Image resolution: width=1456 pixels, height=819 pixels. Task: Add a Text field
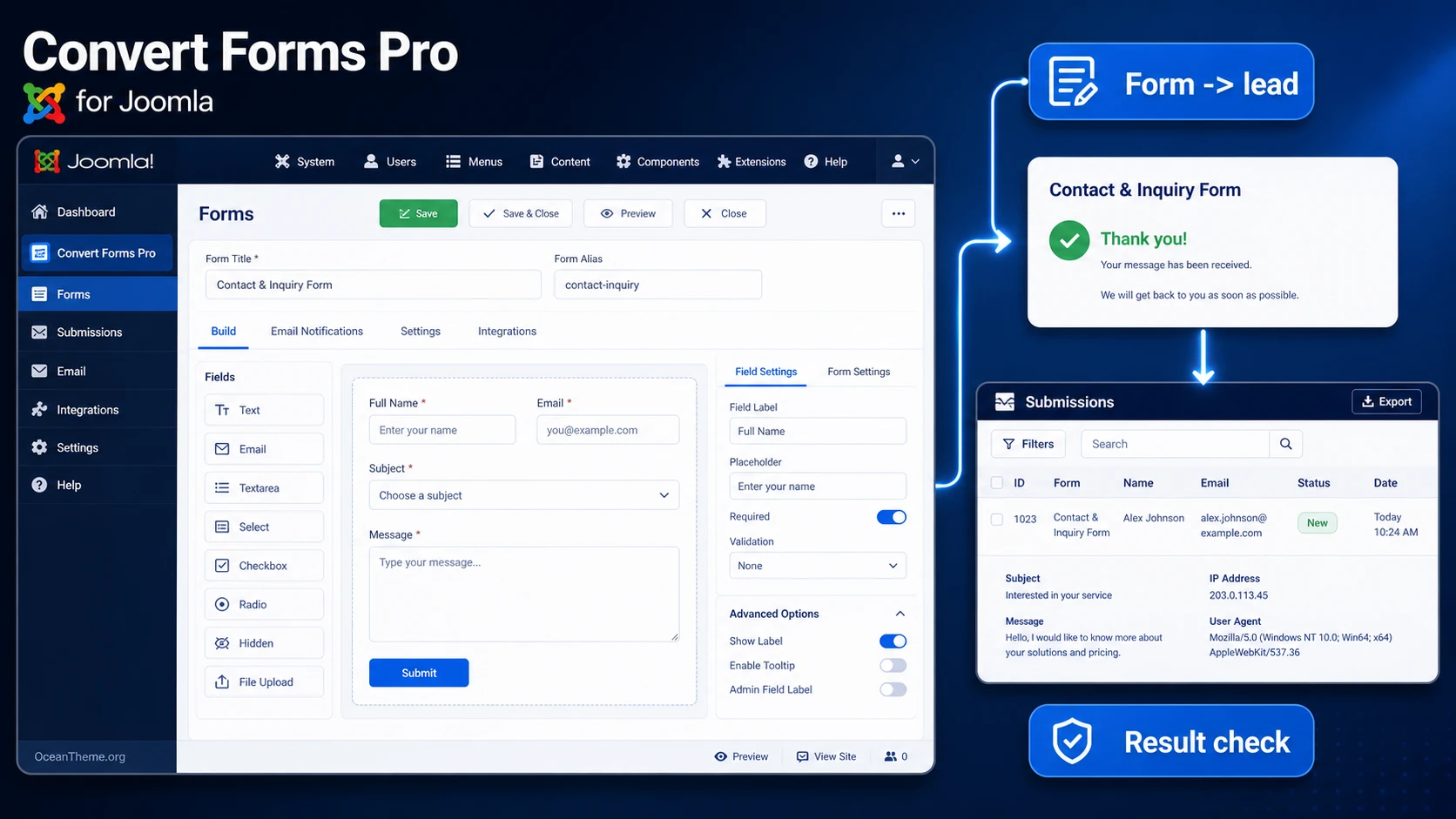pyautogui.click(x=264, y=410)
